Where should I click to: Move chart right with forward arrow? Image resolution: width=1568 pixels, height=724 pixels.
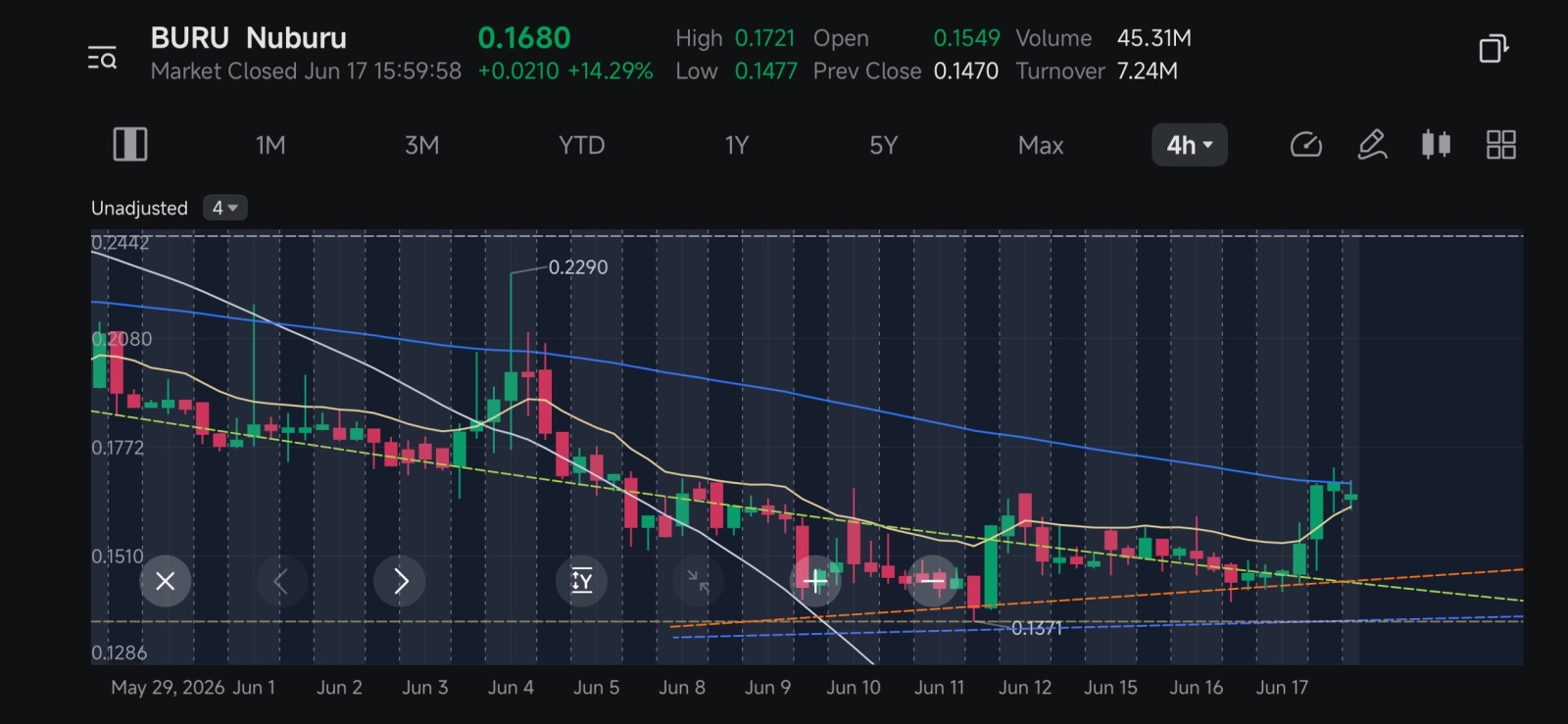(x=400, y=581)
